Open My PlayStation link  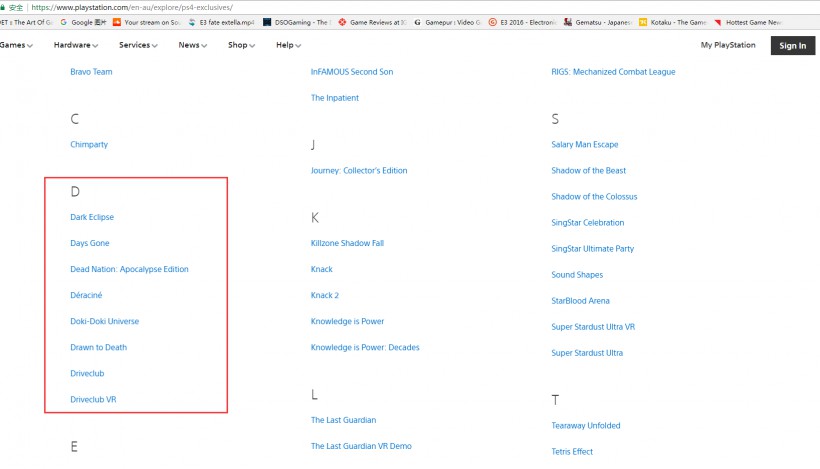pos(728,45)
